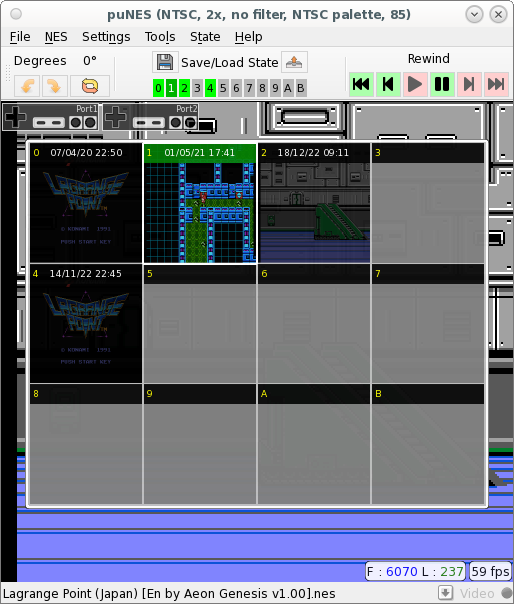
Task: Select save slot B in toolbar
Action: (x=301, y=88)
